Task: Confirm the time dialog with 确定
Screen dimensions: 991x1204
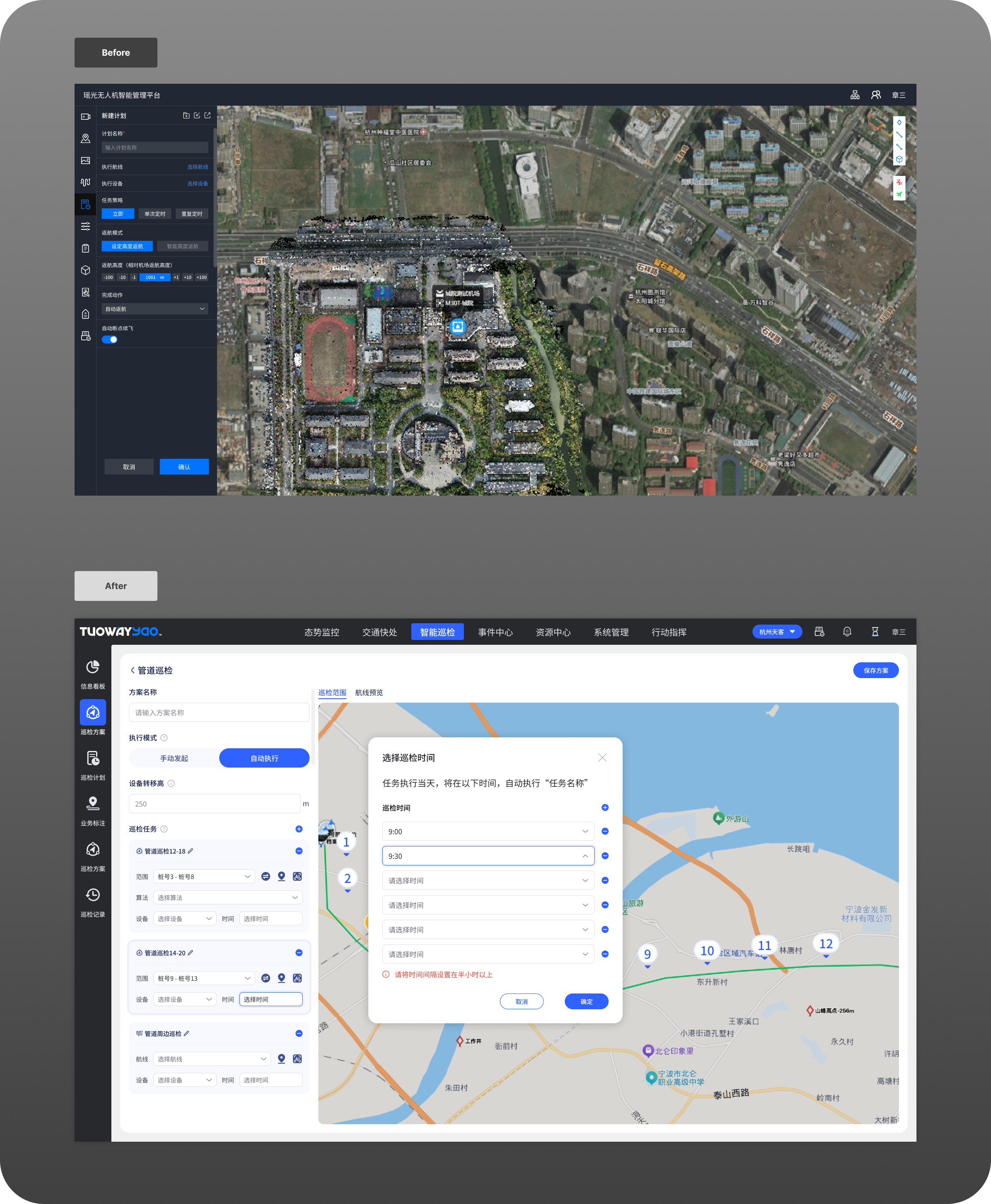Action: [x=586, y=1001]
